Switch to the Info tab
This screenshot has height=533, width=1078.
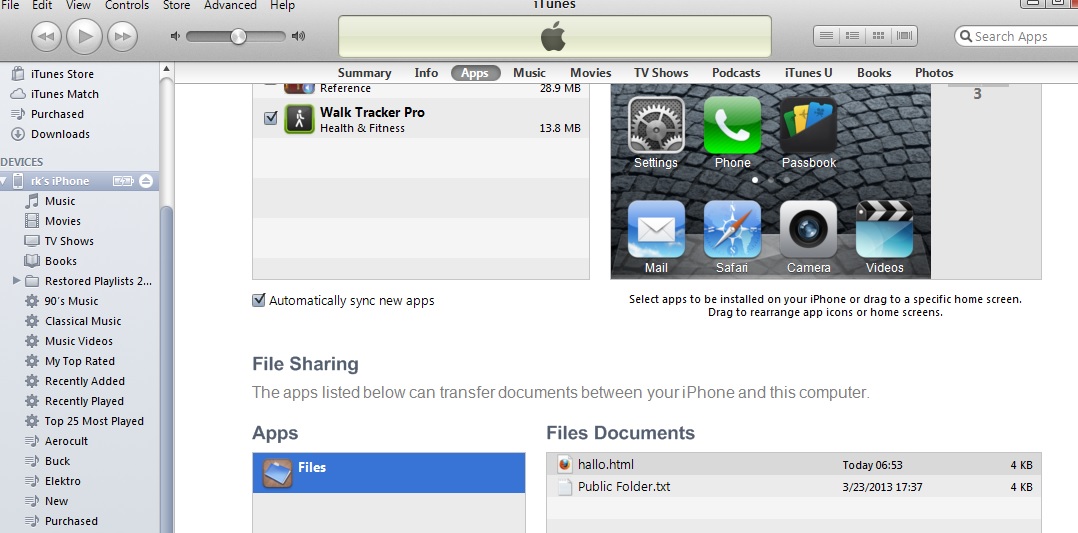coord(426,73)
